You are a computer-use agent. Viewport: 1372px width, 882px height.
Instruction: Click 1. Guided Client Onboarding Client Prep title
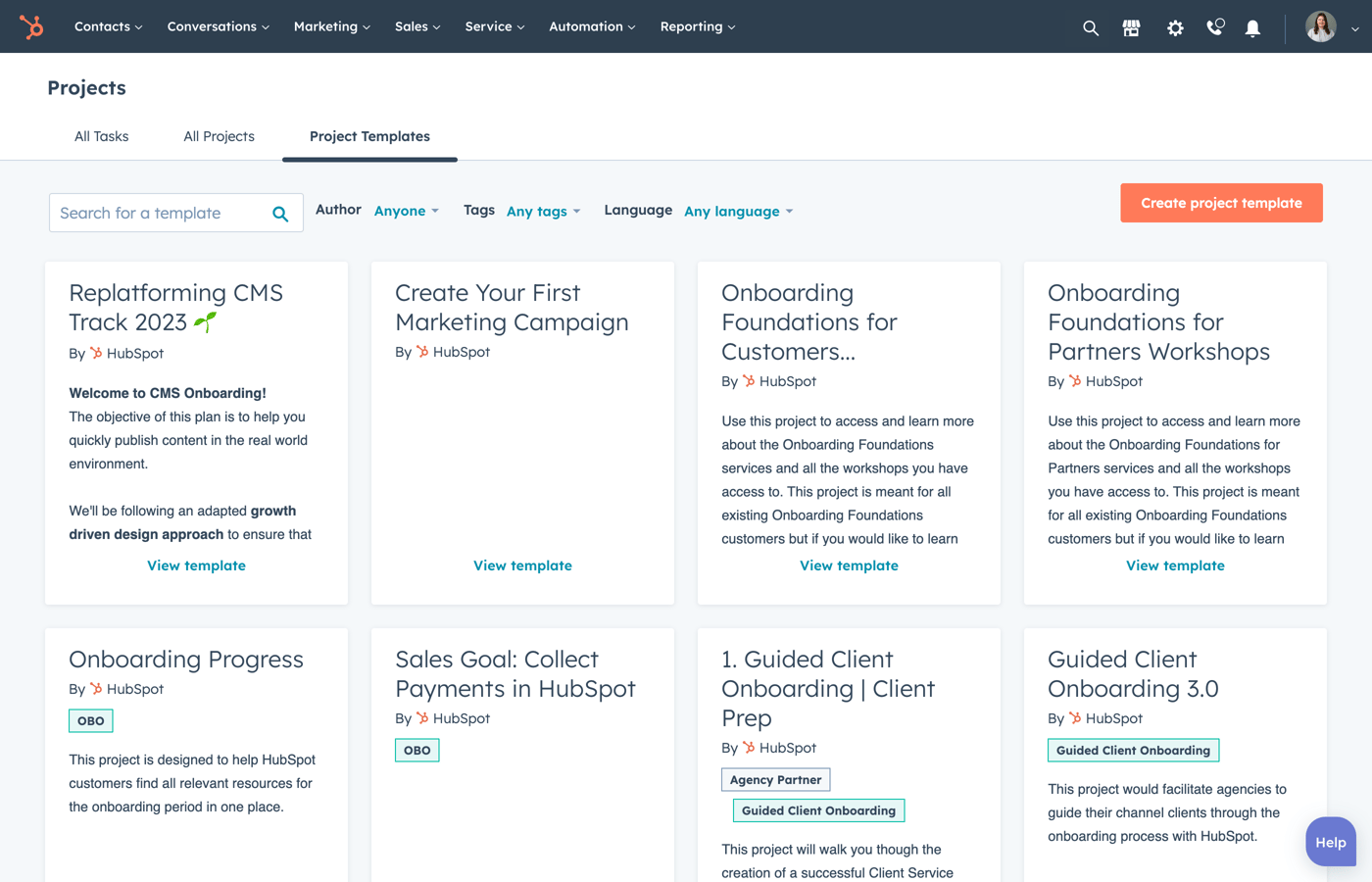point(828,688)
